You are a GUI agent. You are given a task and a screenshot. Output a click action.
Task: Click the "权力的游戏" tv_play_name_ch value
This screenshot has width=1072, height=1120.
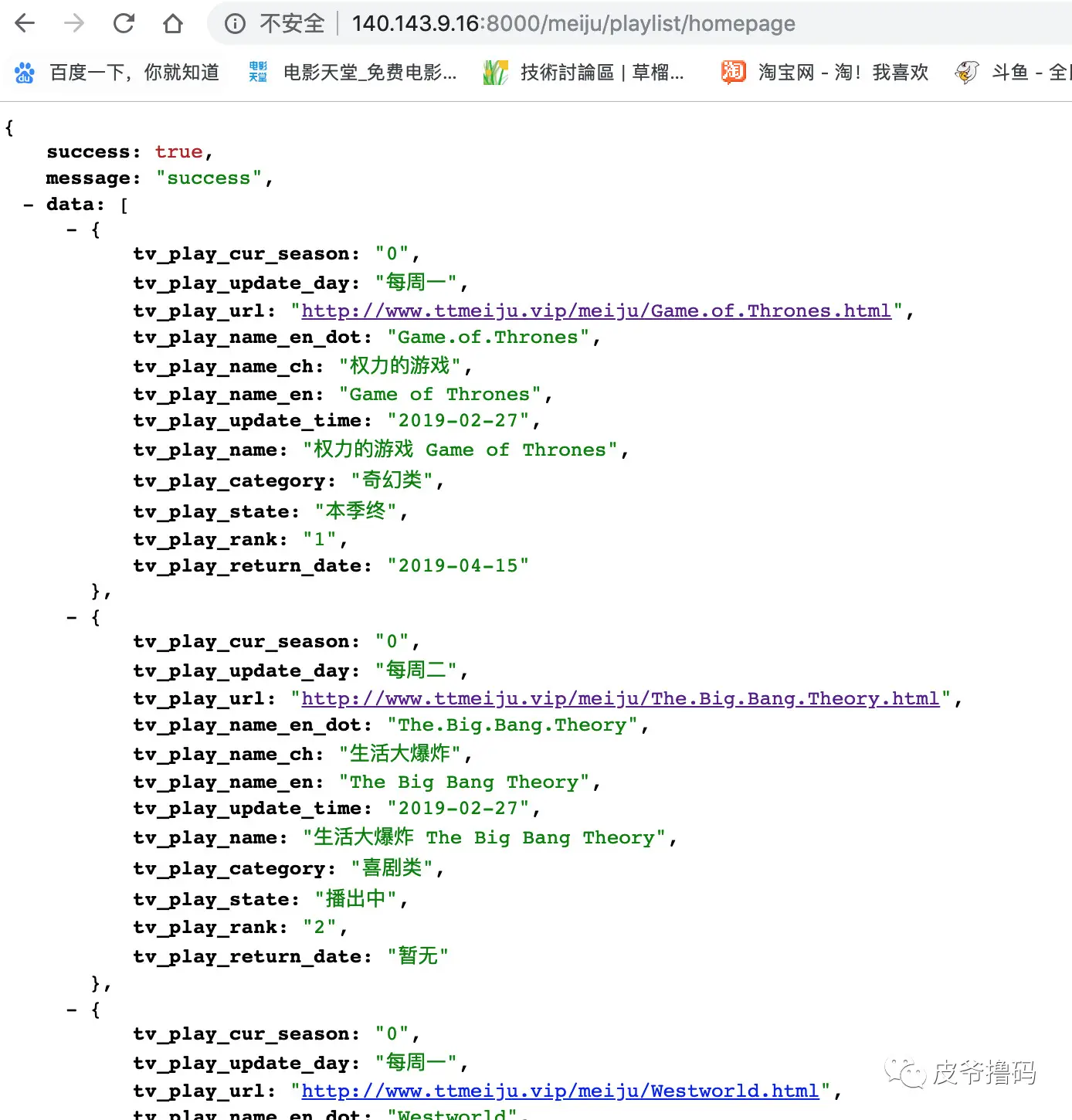pyautogui.click(x=400, y=365)
